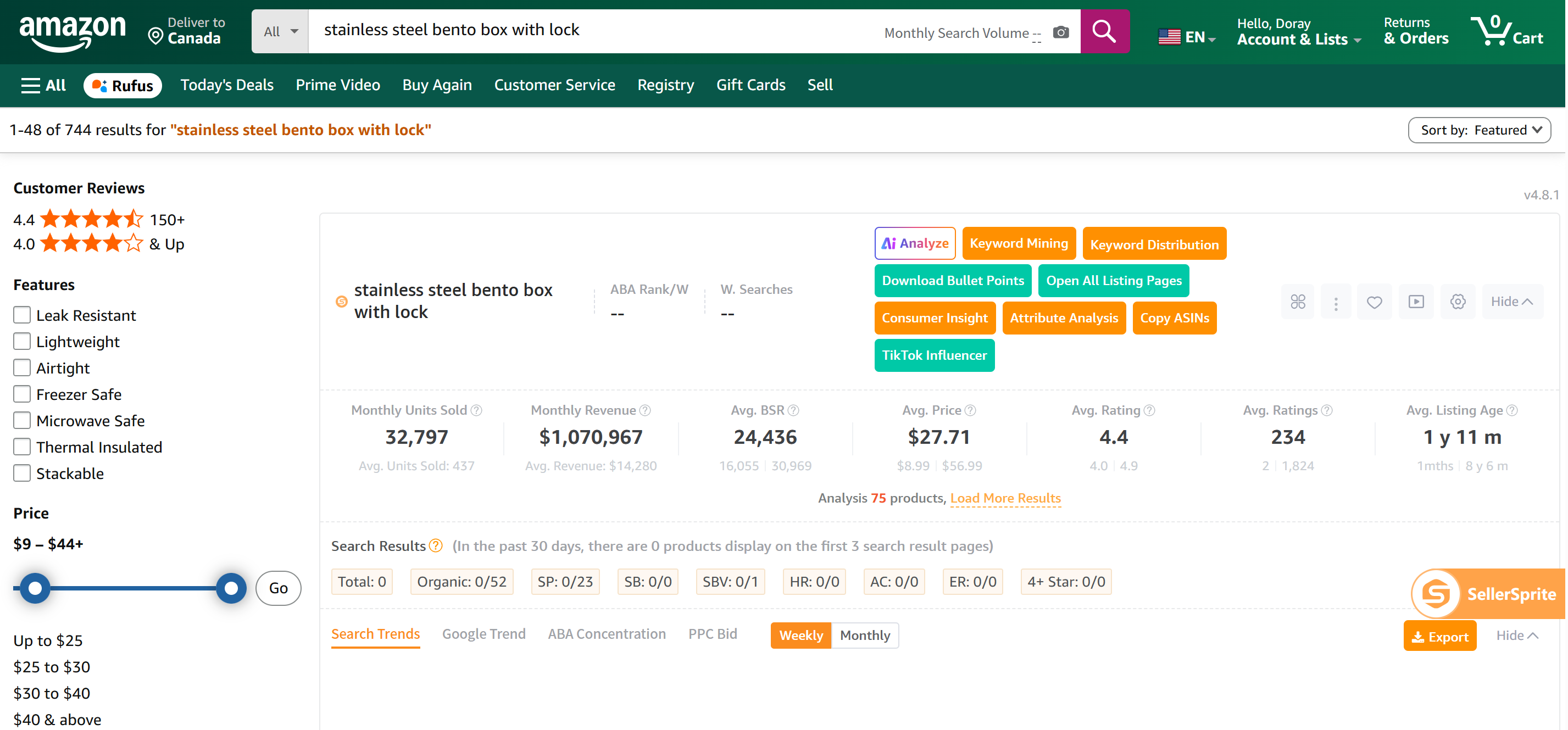This screenshot has width=1568, height=730.
Task: Click the camera image search icon
Action: [1060, 32]
